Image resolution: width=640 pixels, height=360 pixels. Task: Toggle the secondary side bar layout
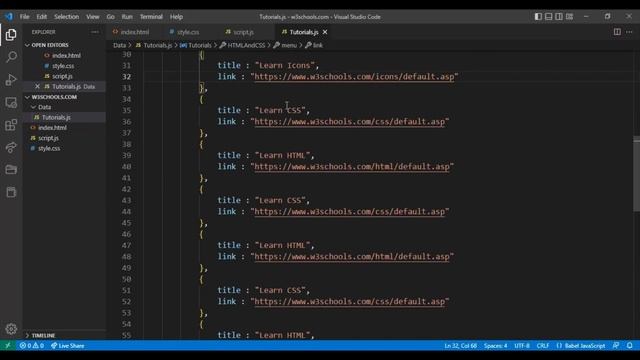[559, 17]
